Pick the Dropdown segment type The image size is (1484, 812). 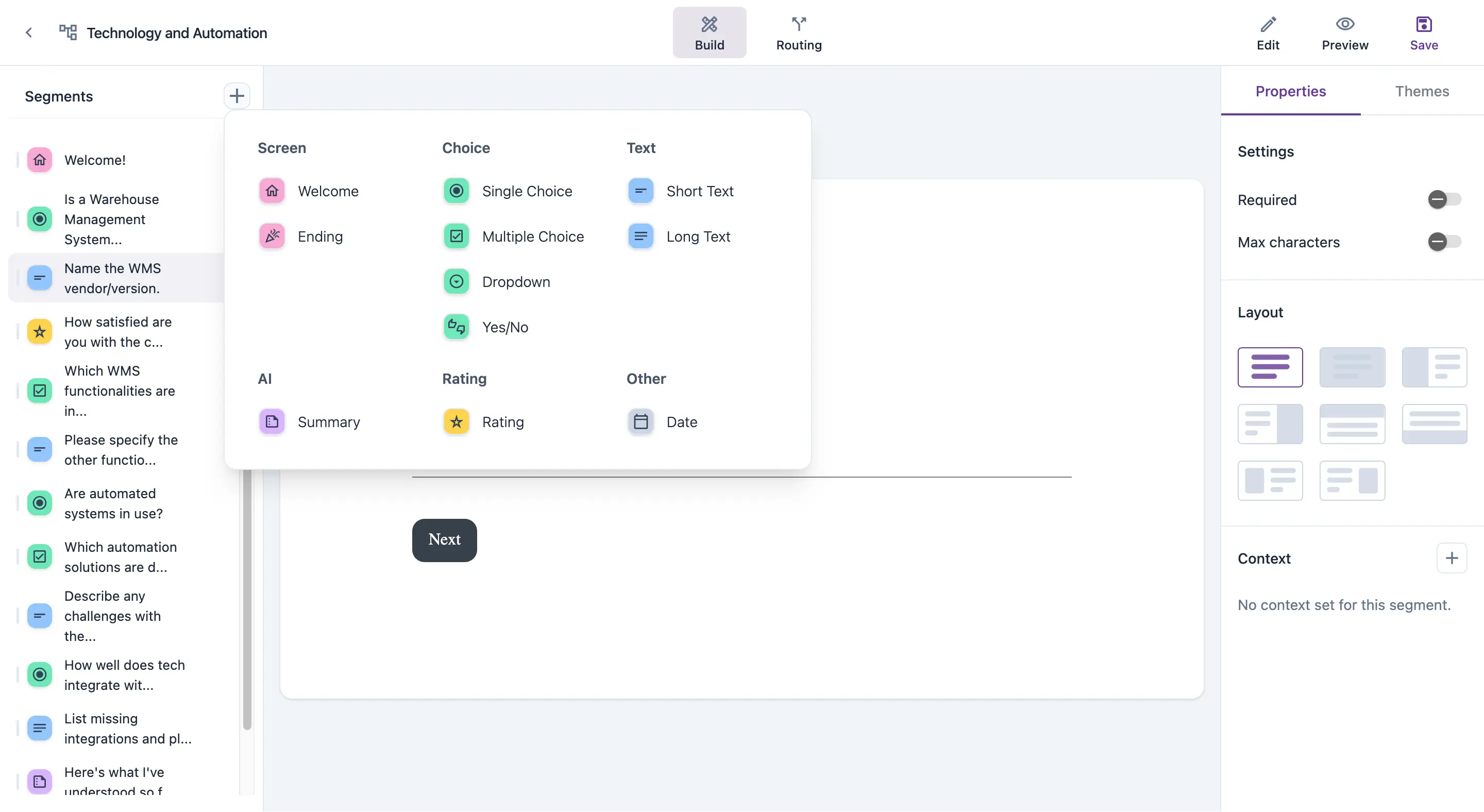[497, 282]
